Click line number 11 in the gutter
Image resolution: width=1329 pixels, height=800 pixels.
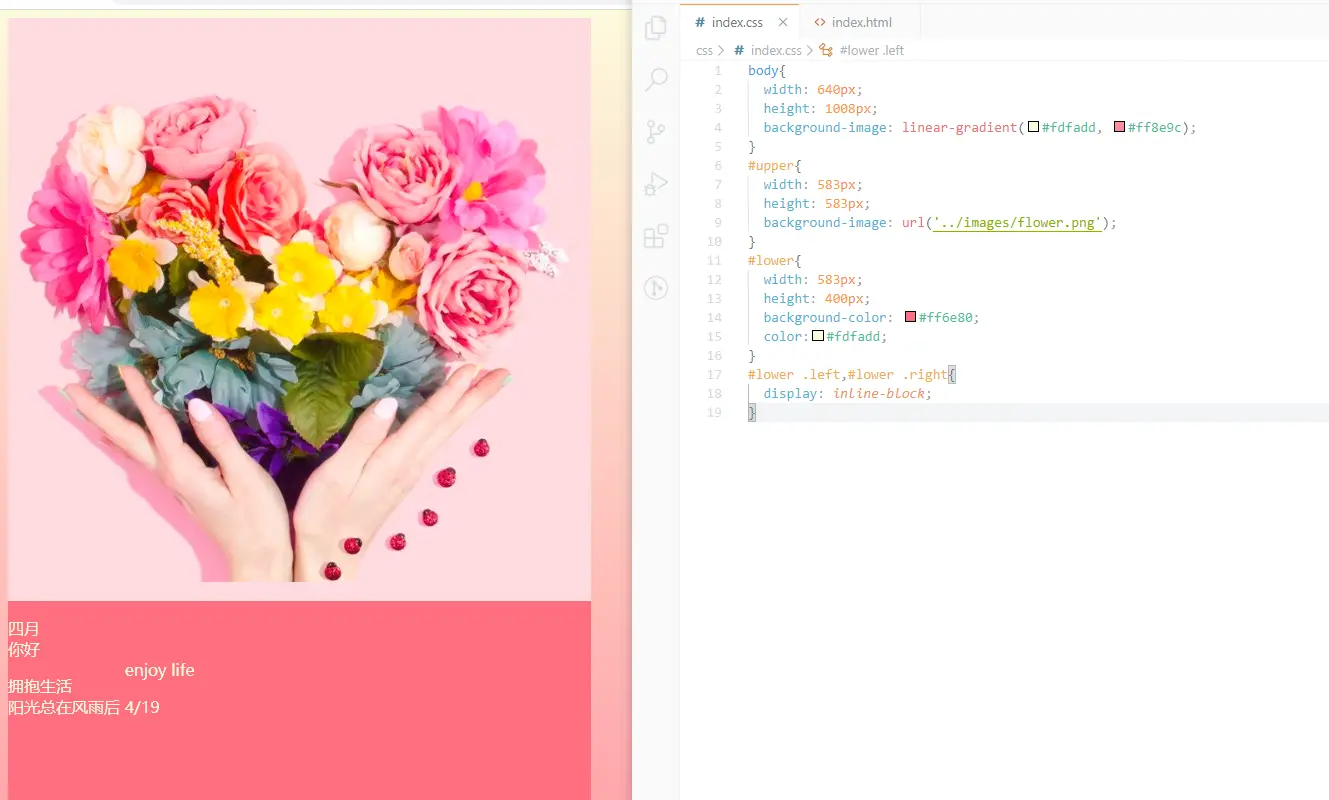click(714, 261)
